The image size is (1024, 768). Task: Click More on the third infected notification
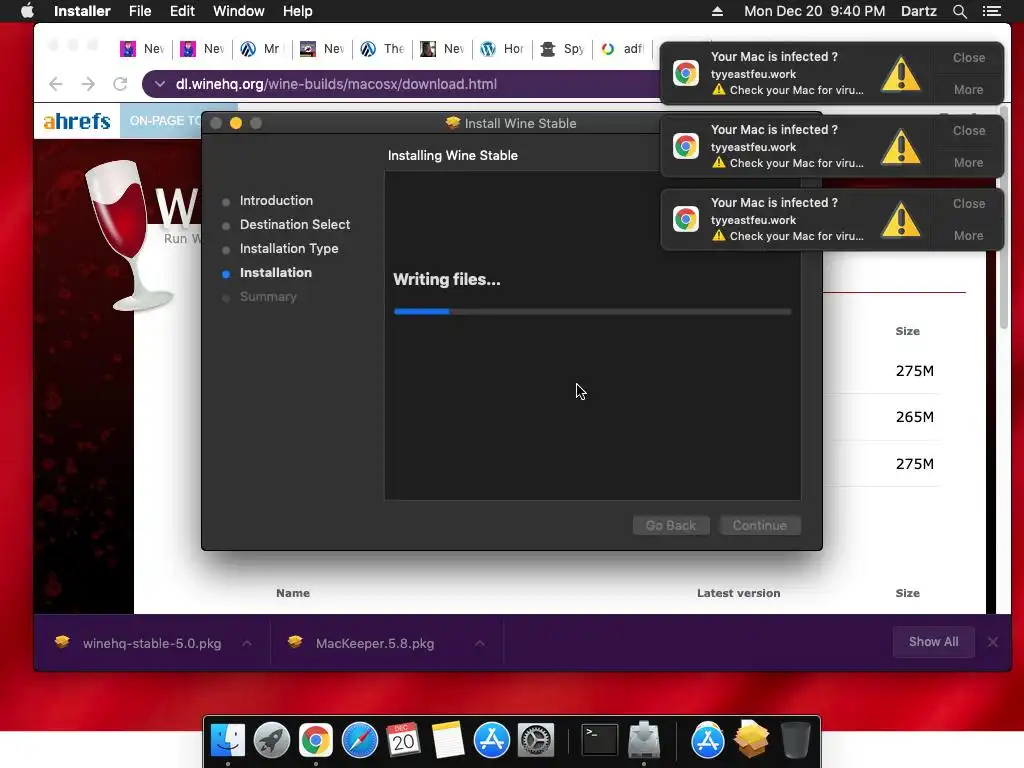coord(968,236)
